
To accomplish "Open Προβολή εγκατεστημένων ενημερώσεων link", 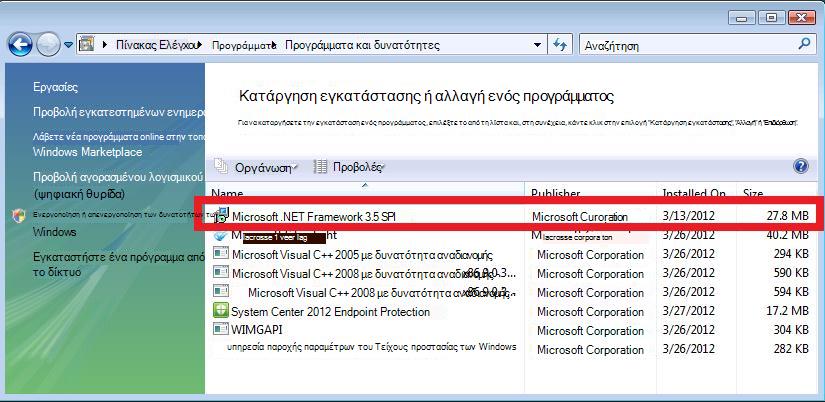I will (x=118, y=112).
